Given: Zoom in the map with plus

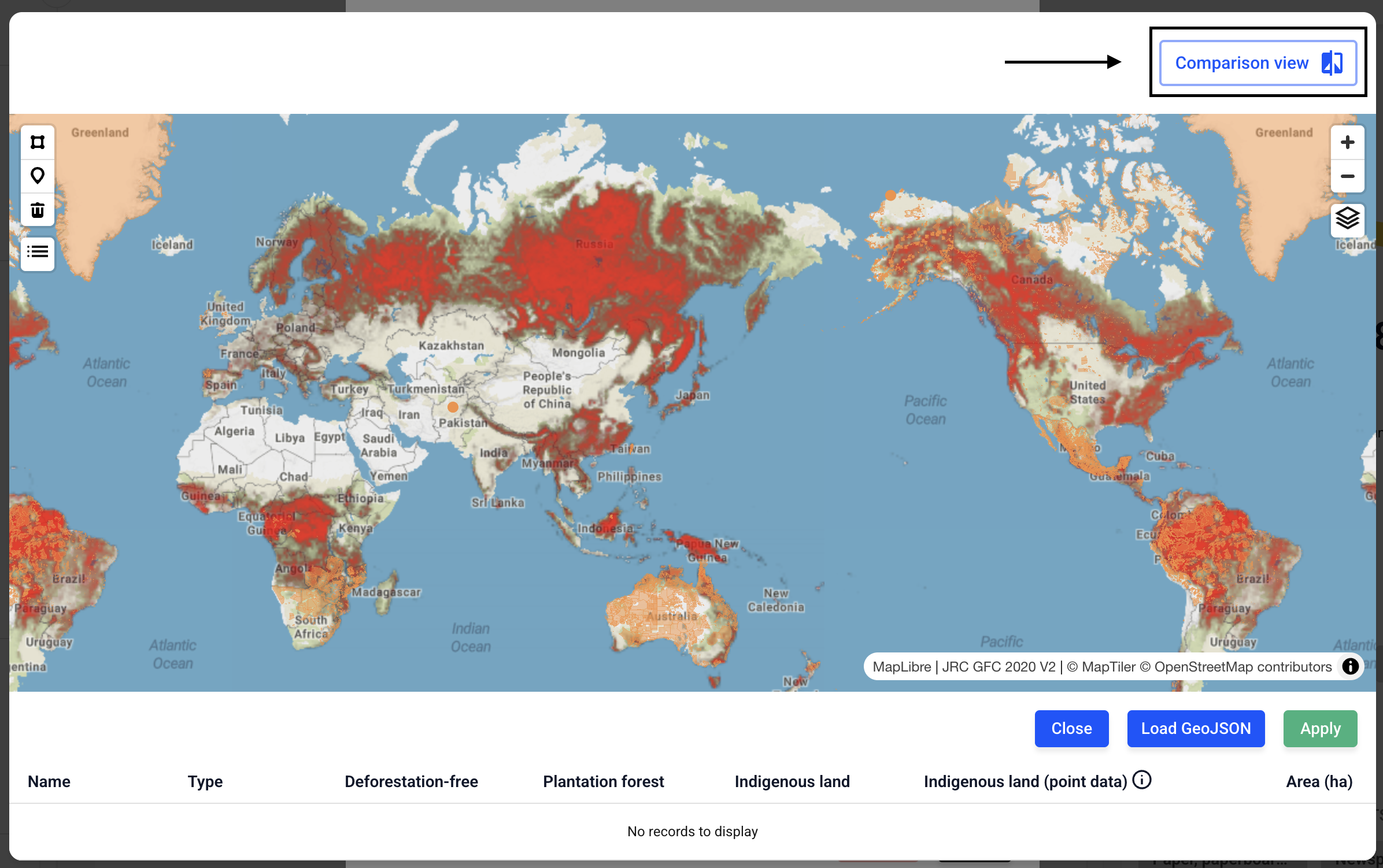Looking at the screenshot, I should click(x=1347, y=143).
